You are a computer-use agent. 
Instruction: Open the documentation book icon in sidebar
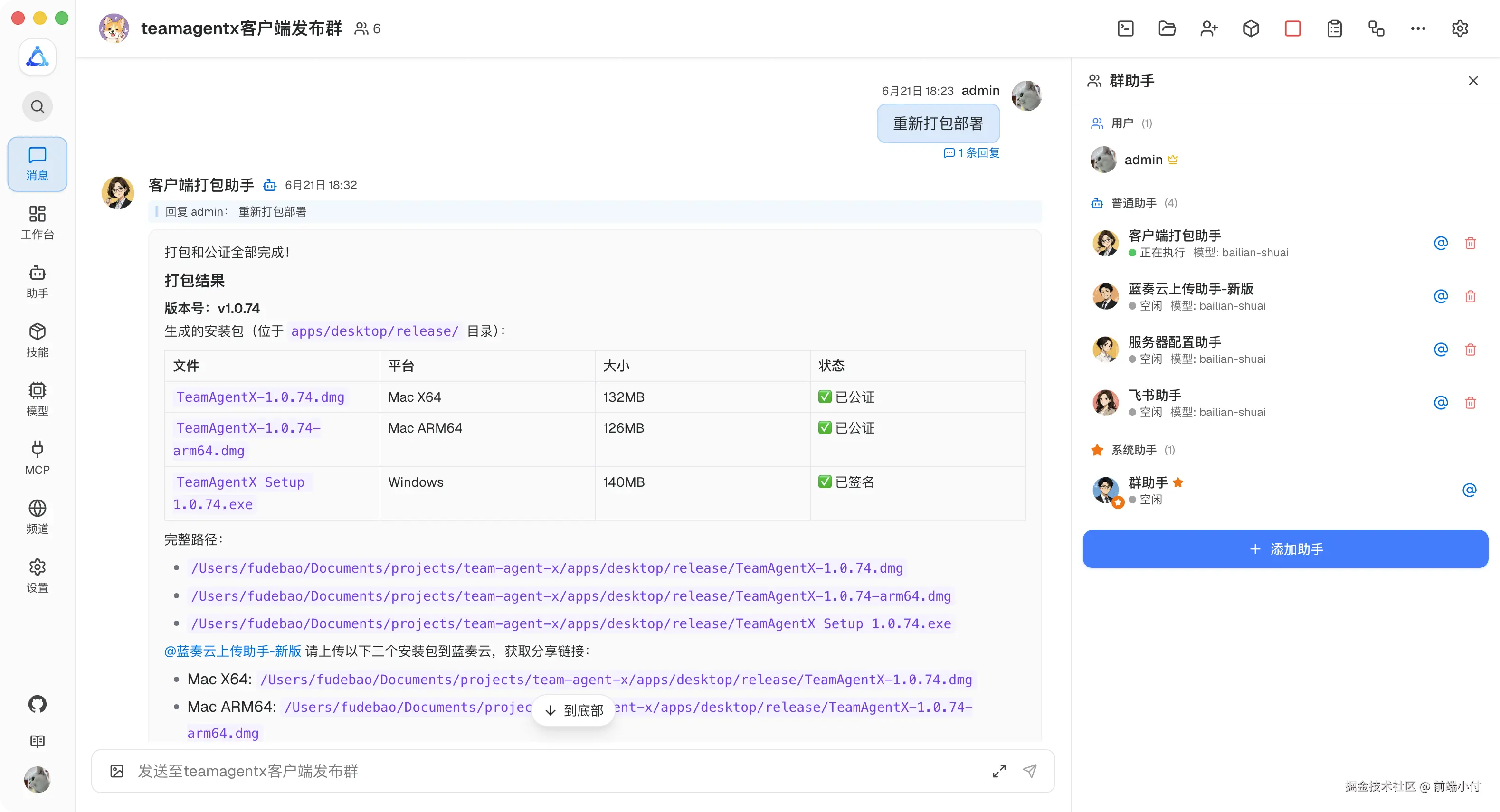37,741
